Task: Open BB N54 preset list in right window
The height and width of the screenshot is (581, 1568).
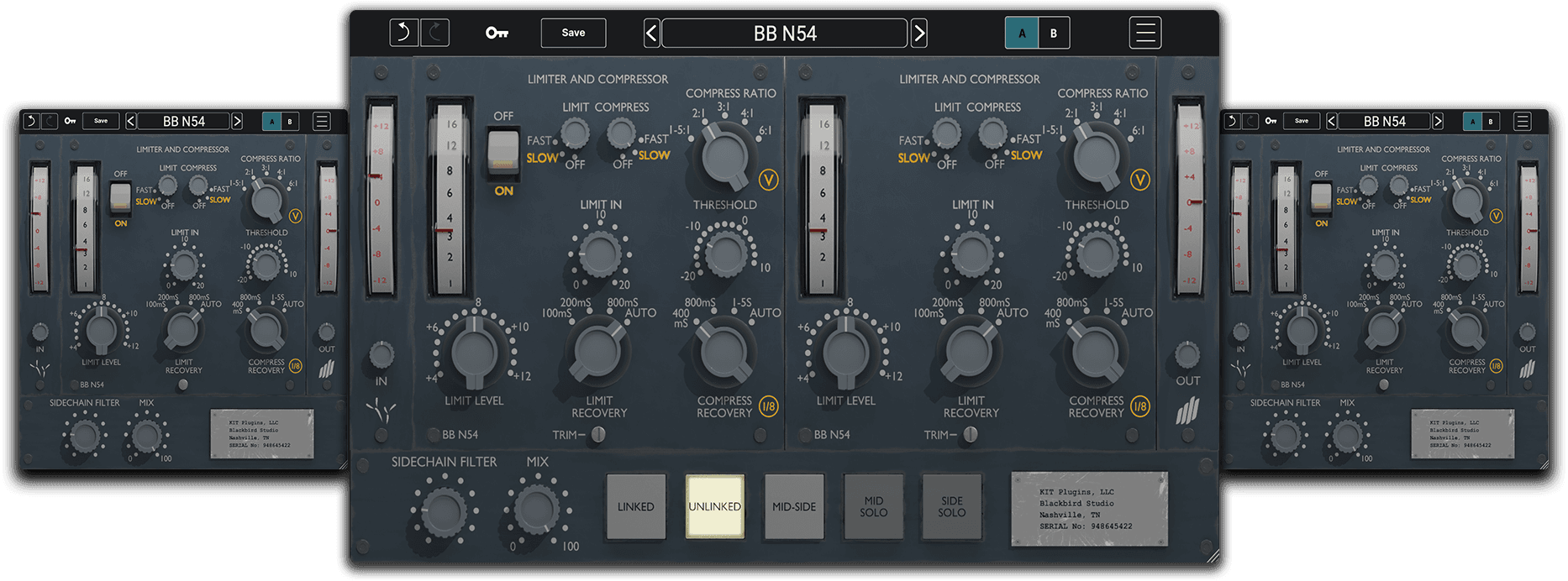Action: pyautogui.click(x=1385, y=122)
